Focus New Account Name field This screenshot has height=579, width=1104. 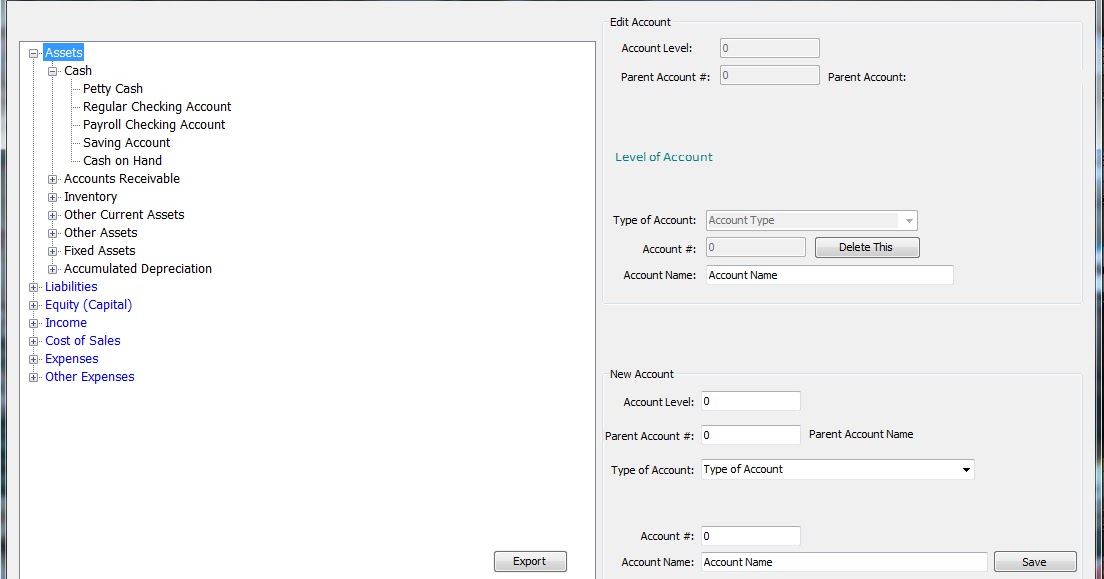[x=844, y=562]
